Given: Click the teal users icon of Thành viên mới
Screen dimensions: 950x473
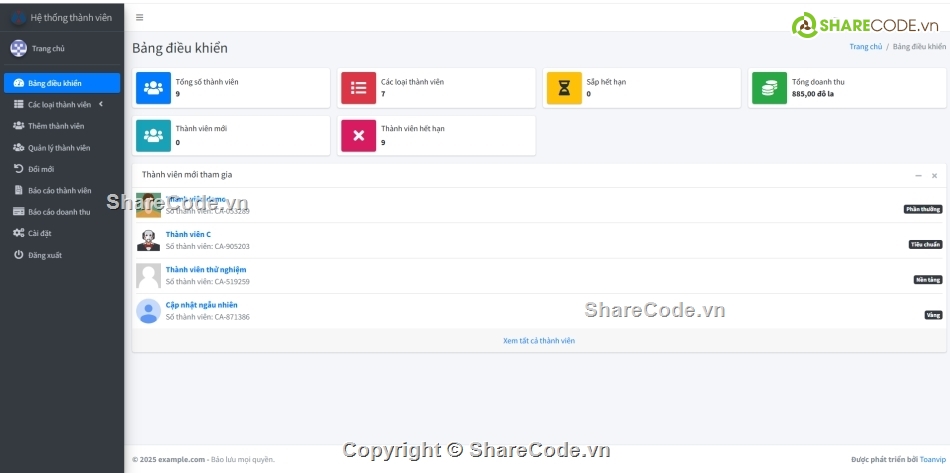Looking at the screenshot, I should [153, 136].
